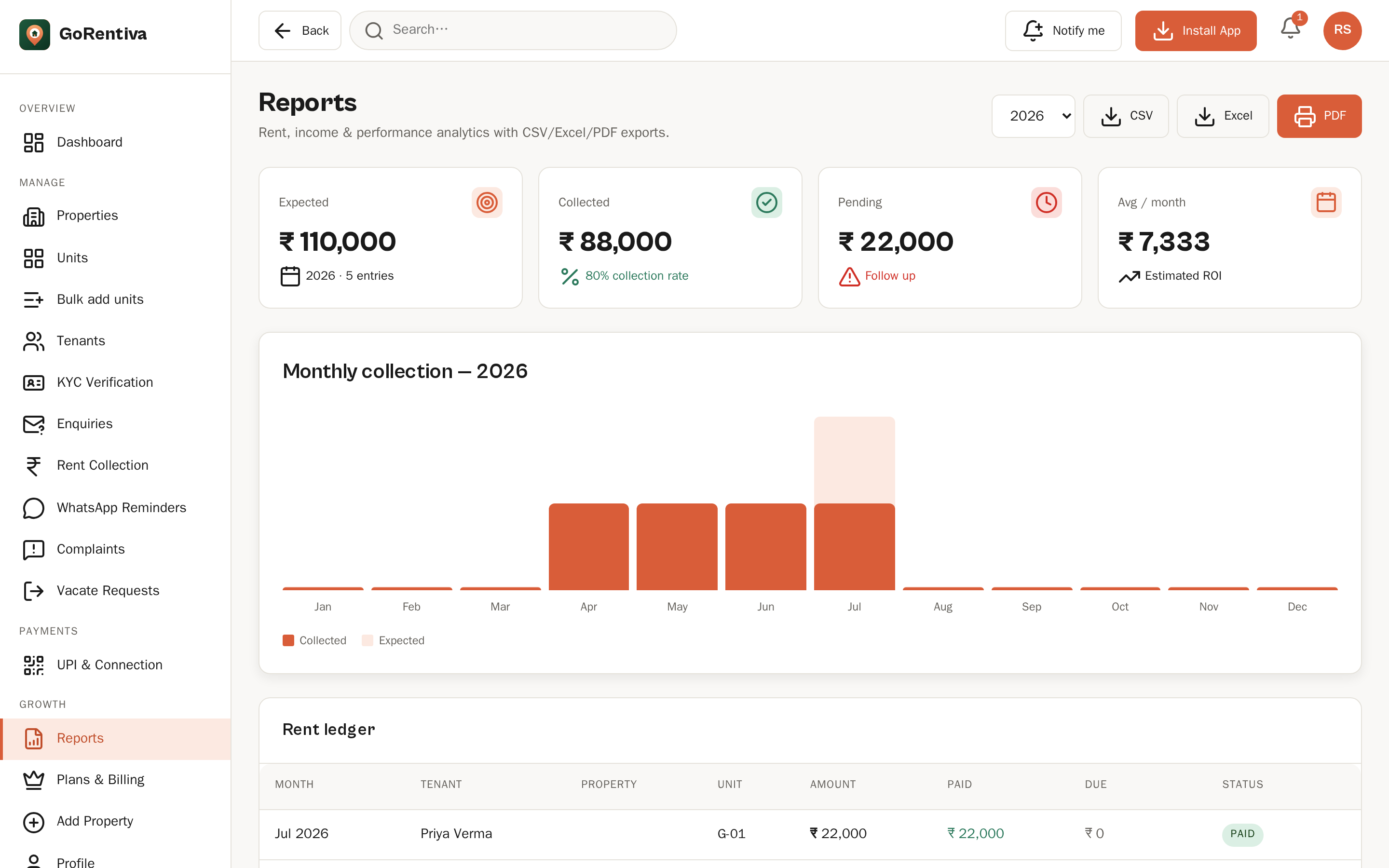
Task: Click the UPI & Connection QR icon
Action: click(33, 665)
